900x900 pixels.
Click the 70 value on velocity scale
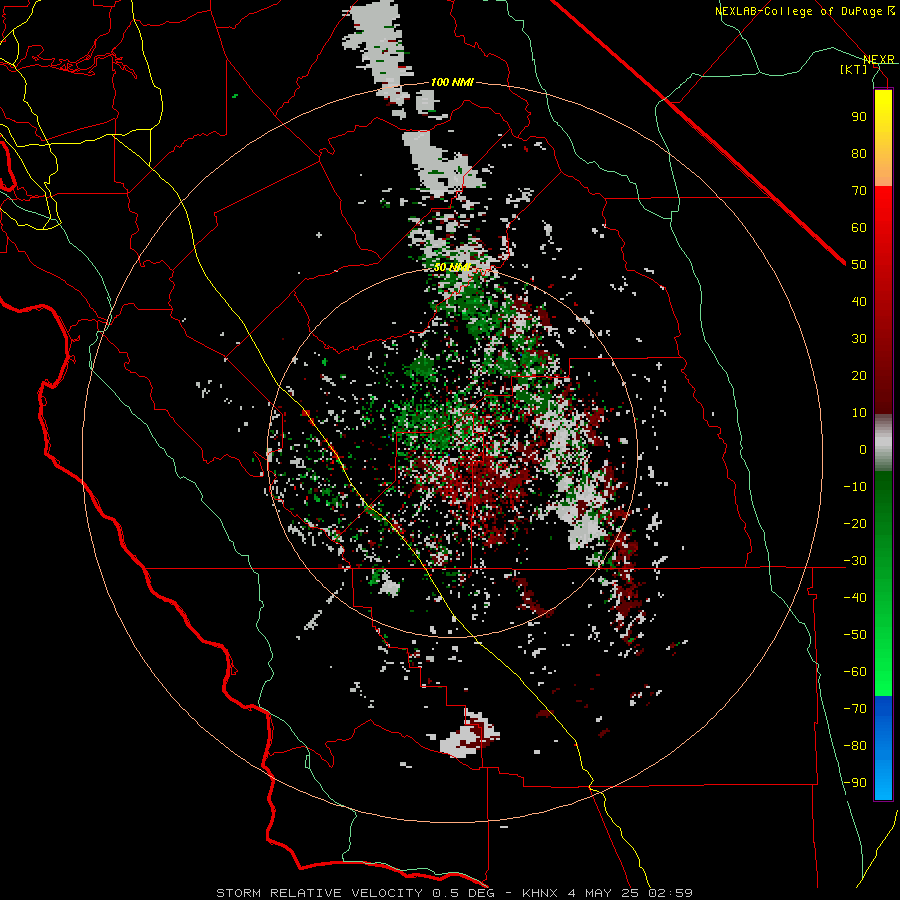click(x=859, y=191)
